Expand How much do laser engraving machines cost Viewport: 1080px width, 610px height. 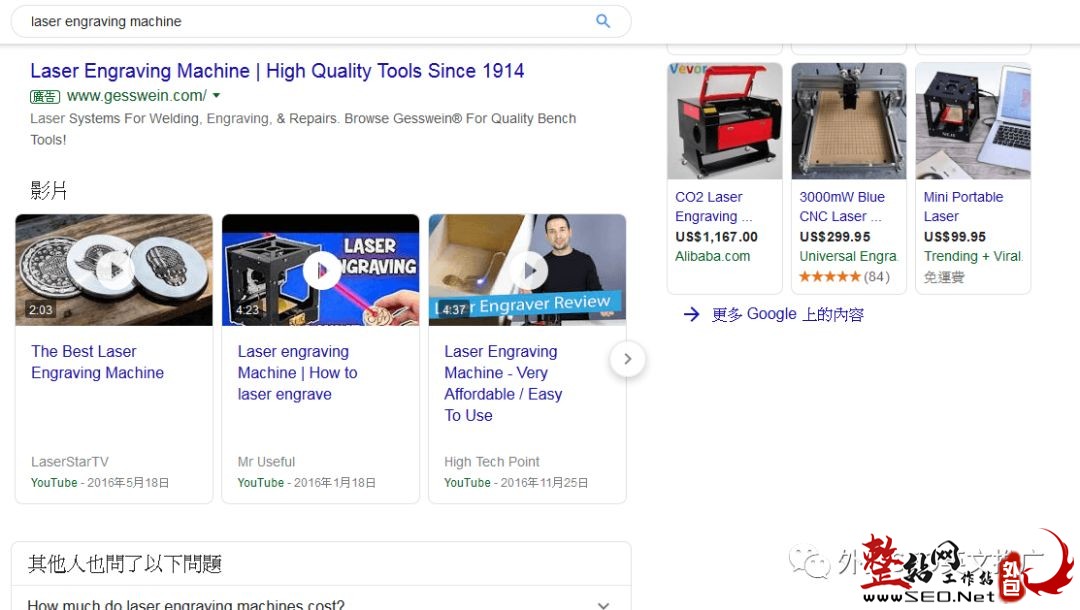tap(321, 603)
